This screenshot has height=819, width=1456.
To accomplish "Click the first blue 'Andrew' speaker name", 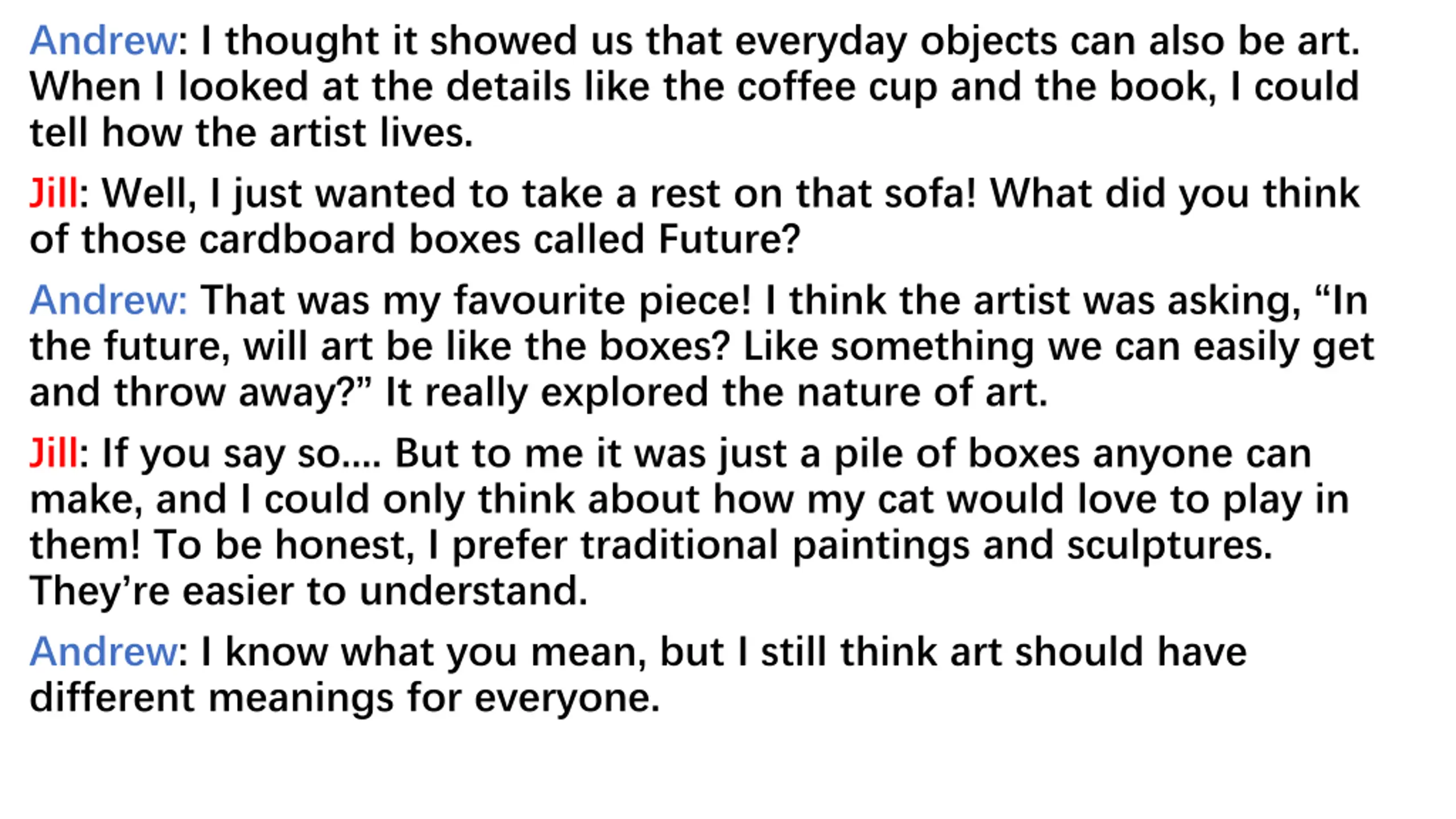I will pos(104,41).
